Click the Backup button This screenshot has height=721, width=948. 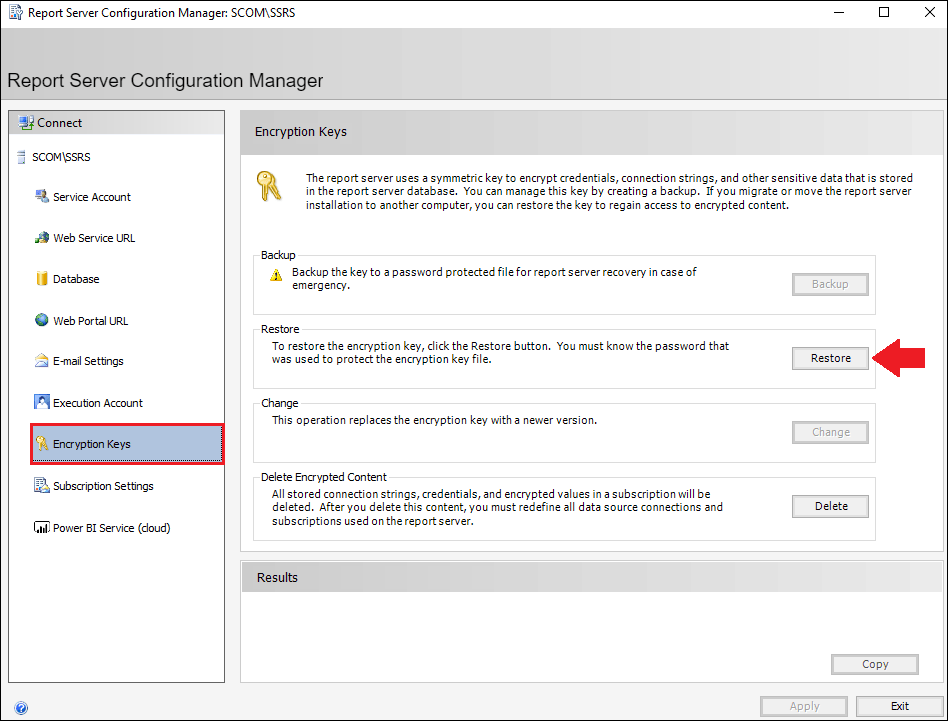(x=830, y=284)
